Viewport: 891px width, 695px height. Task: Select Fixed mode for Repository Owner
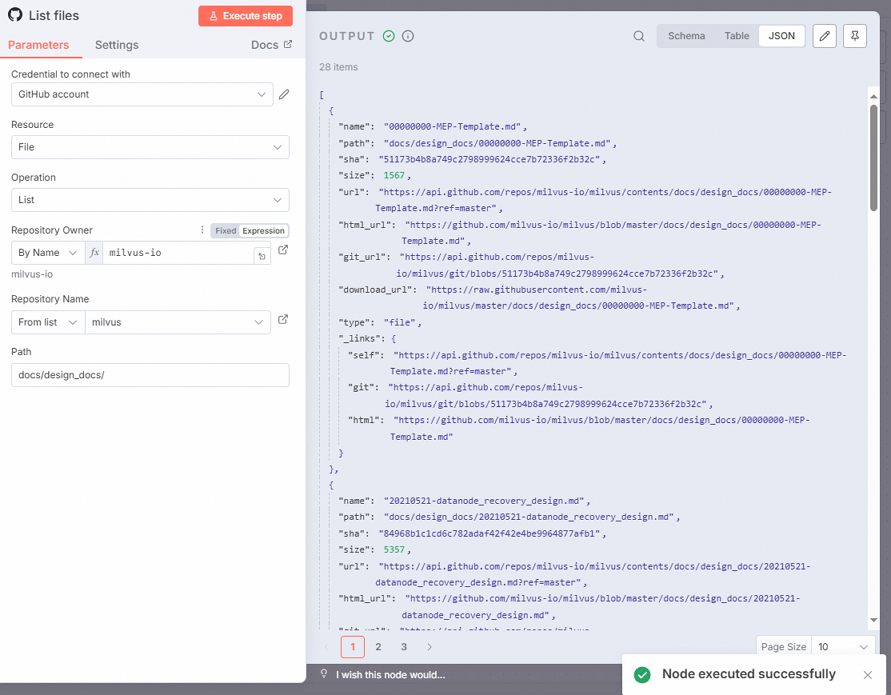(225, 231)
